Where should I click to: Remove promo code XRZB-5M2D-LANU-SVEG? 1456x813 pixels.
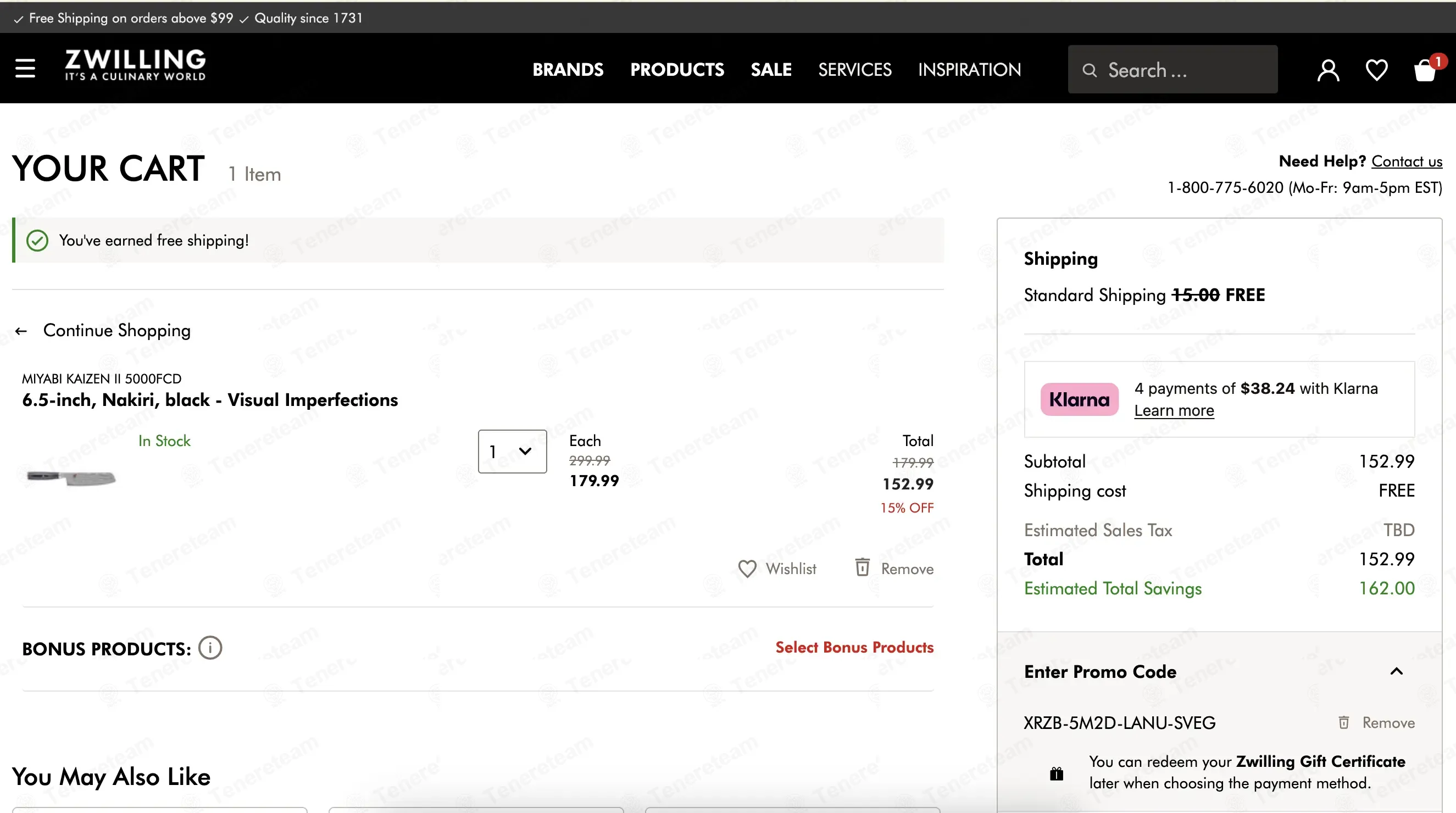(x=1376, y=722)
